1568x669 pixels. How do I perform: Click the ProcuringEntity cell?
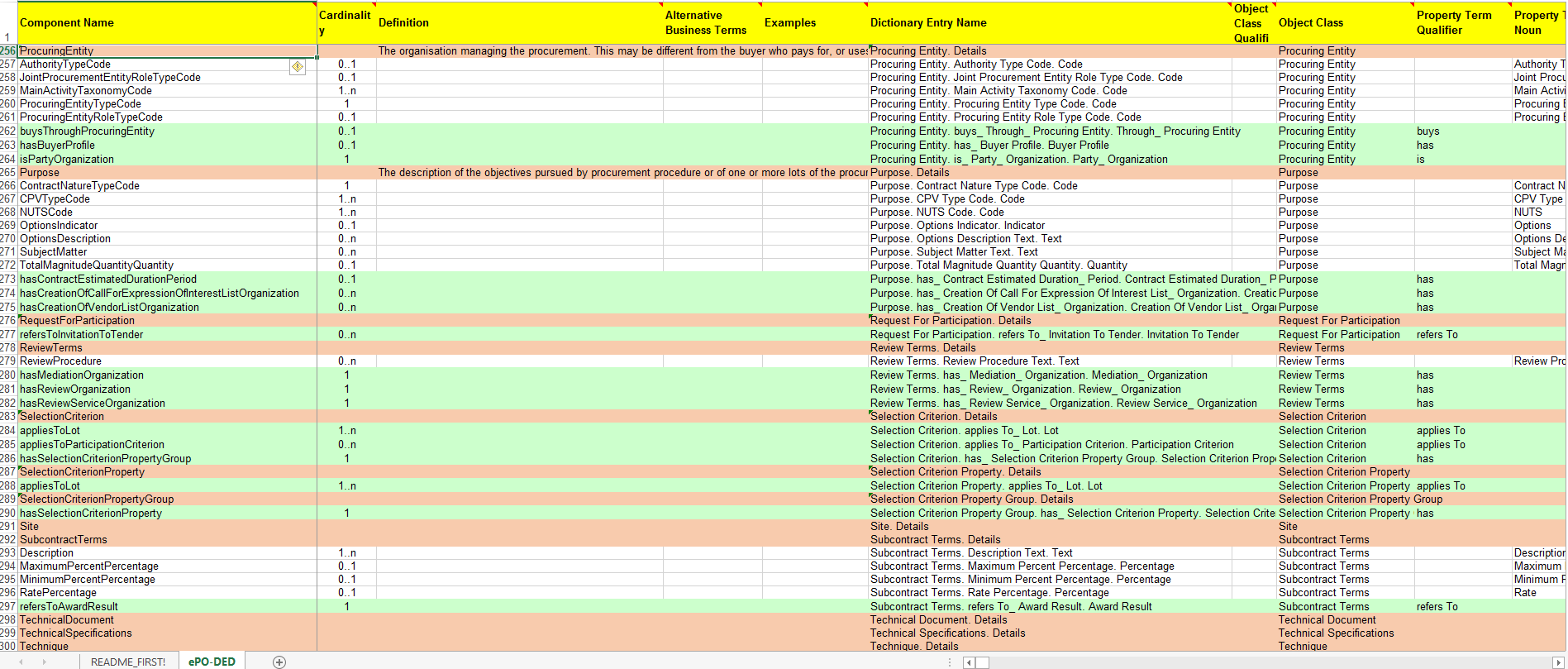[167, 51]
